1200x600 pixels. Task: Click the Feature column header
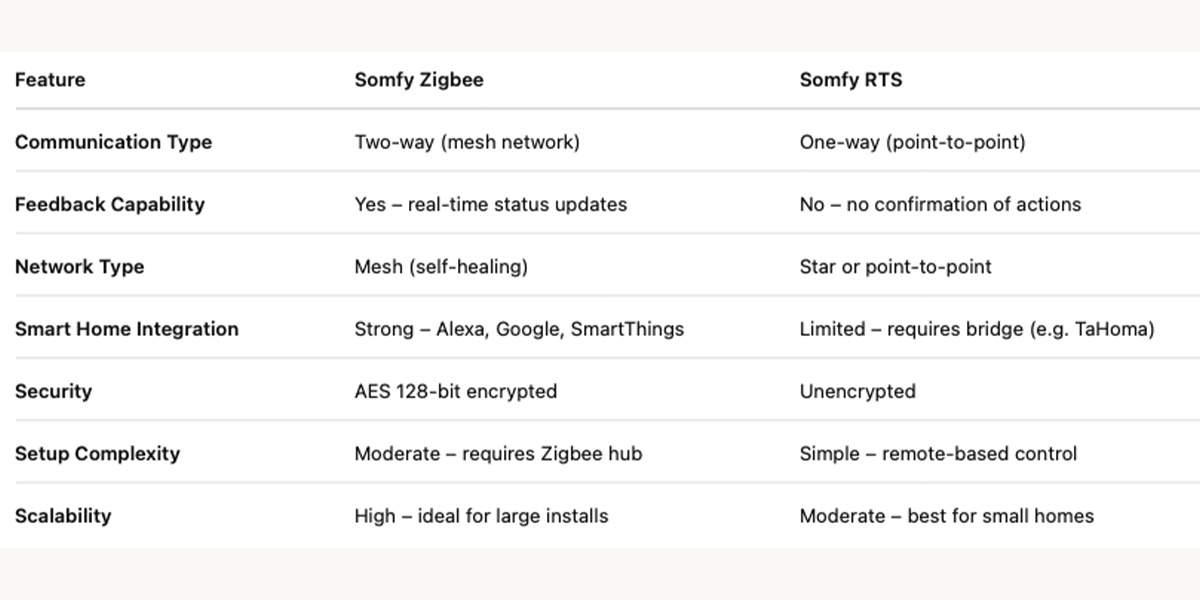coord(50,80)
